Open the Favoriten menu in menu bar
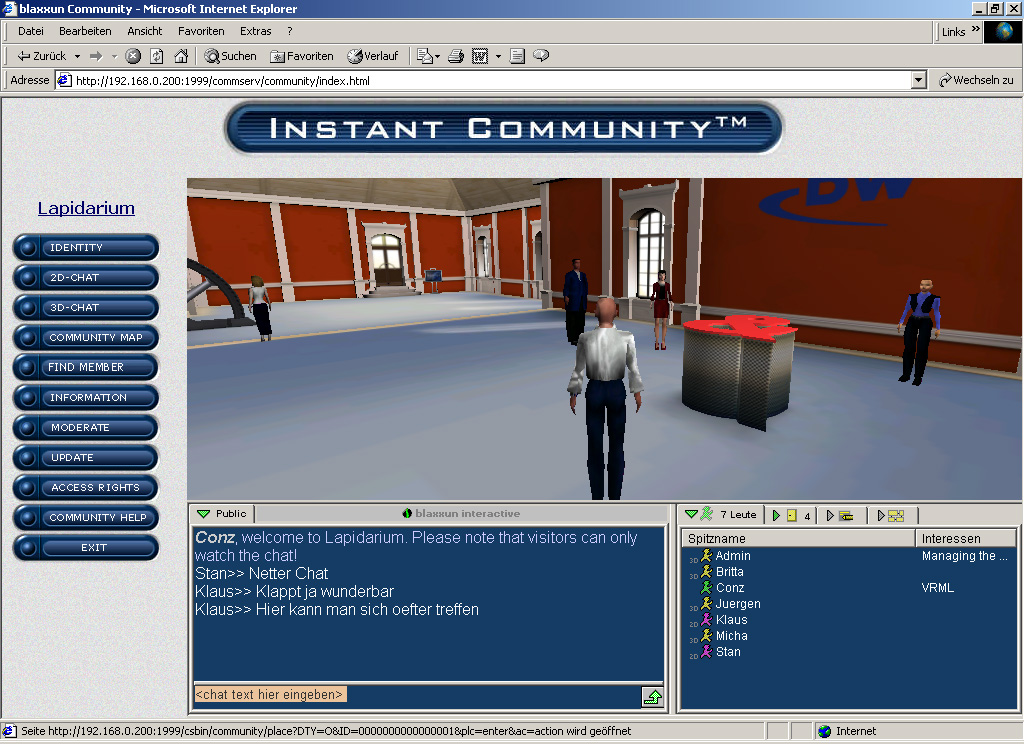Viewport: 1024px width, 744px height. (x=201, y=31)
